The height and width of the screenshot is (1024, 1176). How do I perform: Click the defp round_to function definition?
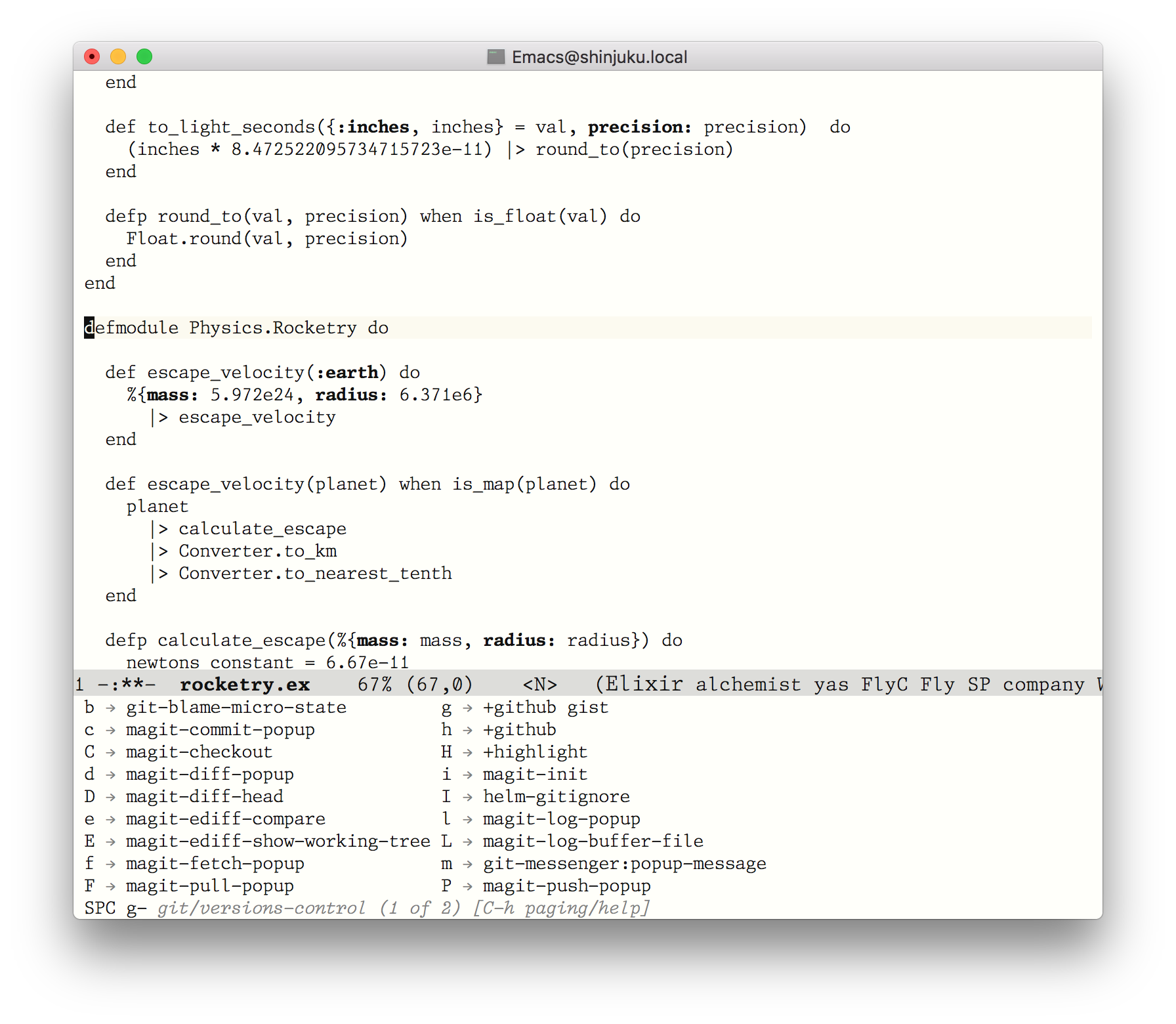pyautogui.click(x=373, y=216)
